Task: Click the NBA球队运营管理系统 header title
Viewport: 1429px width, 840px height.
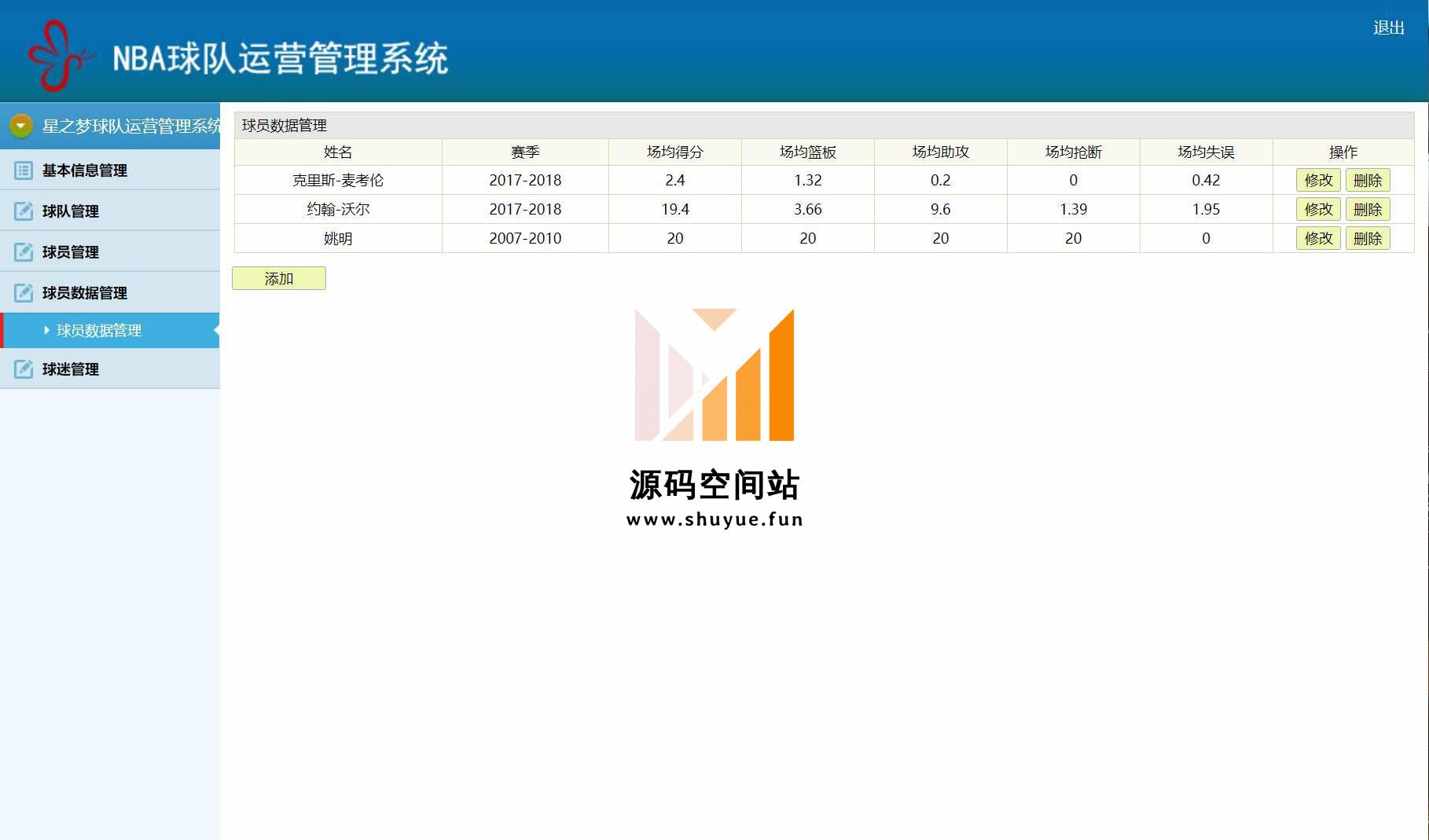Action: 281,59
